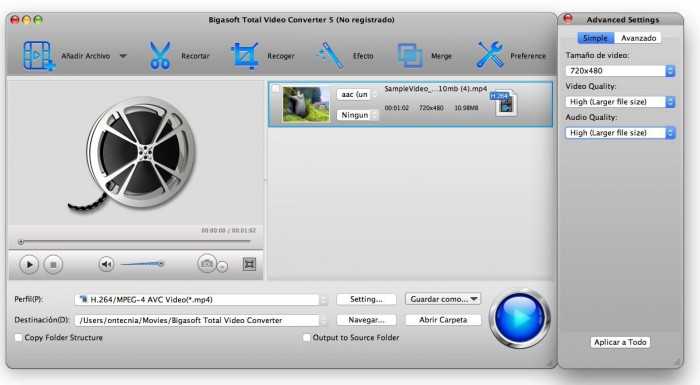Close the Advanced Settings panel
Viewport: 700px width, 385px height.
(x=568, y=19)
